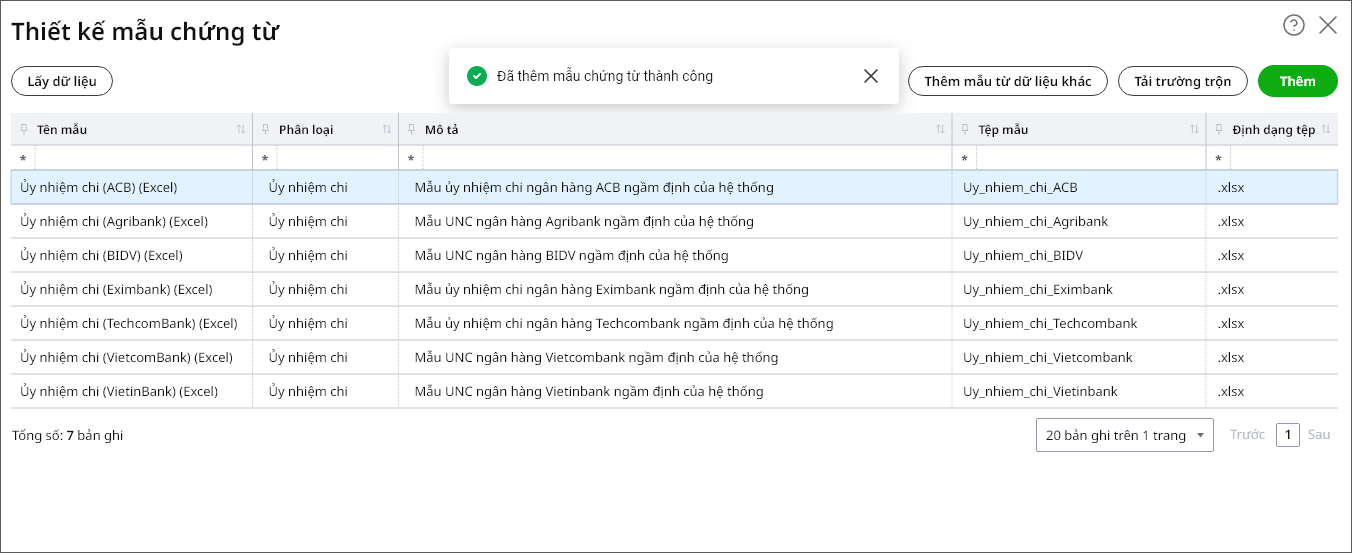Image resolution: width=1352 pixels, height=553 pixels.
Task: Sort by Định dạng tệp arrows icon
Action: click(1326, 130)
